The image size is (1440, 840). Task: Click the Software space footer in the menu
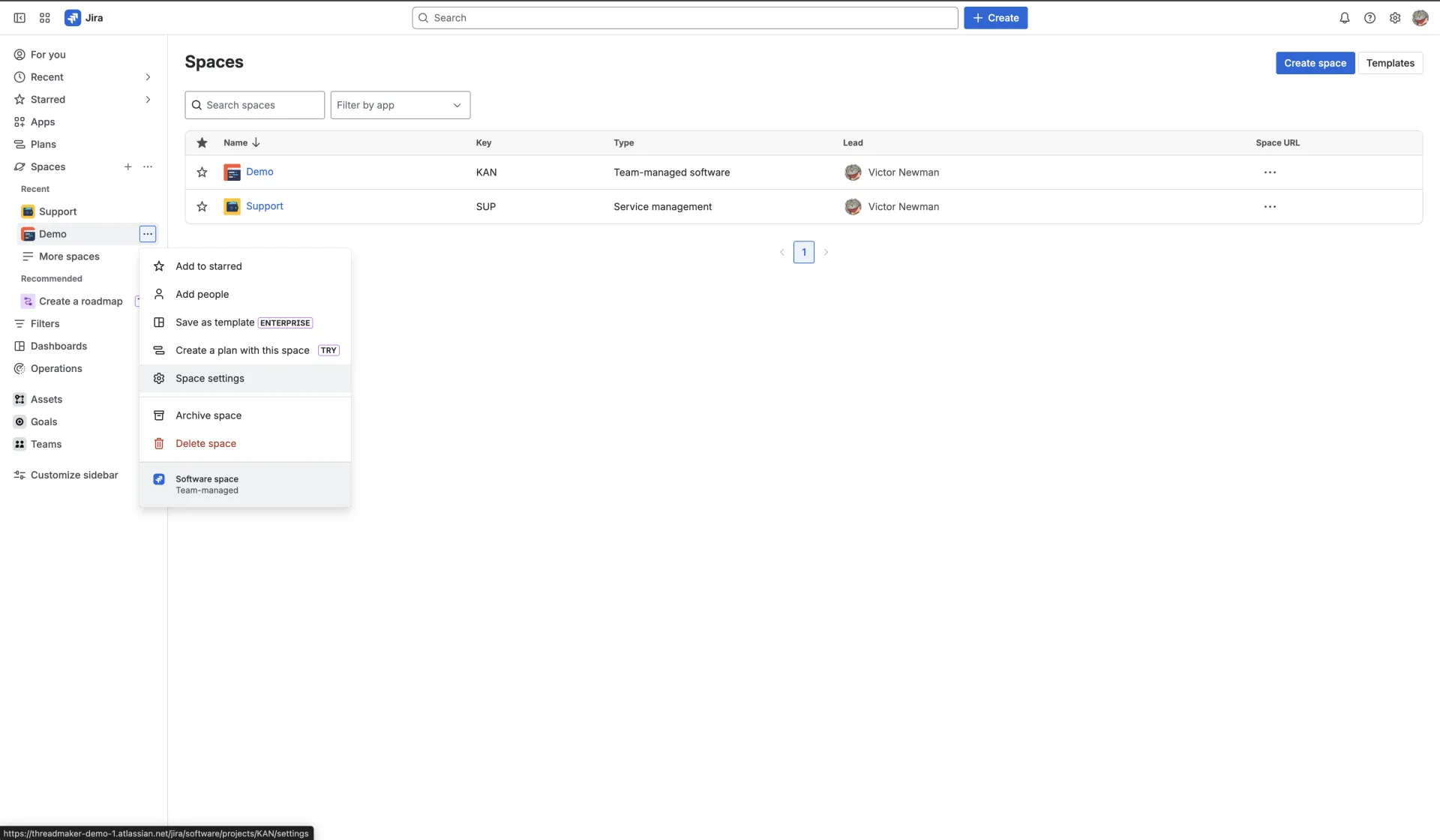click(x=245, y=484)
